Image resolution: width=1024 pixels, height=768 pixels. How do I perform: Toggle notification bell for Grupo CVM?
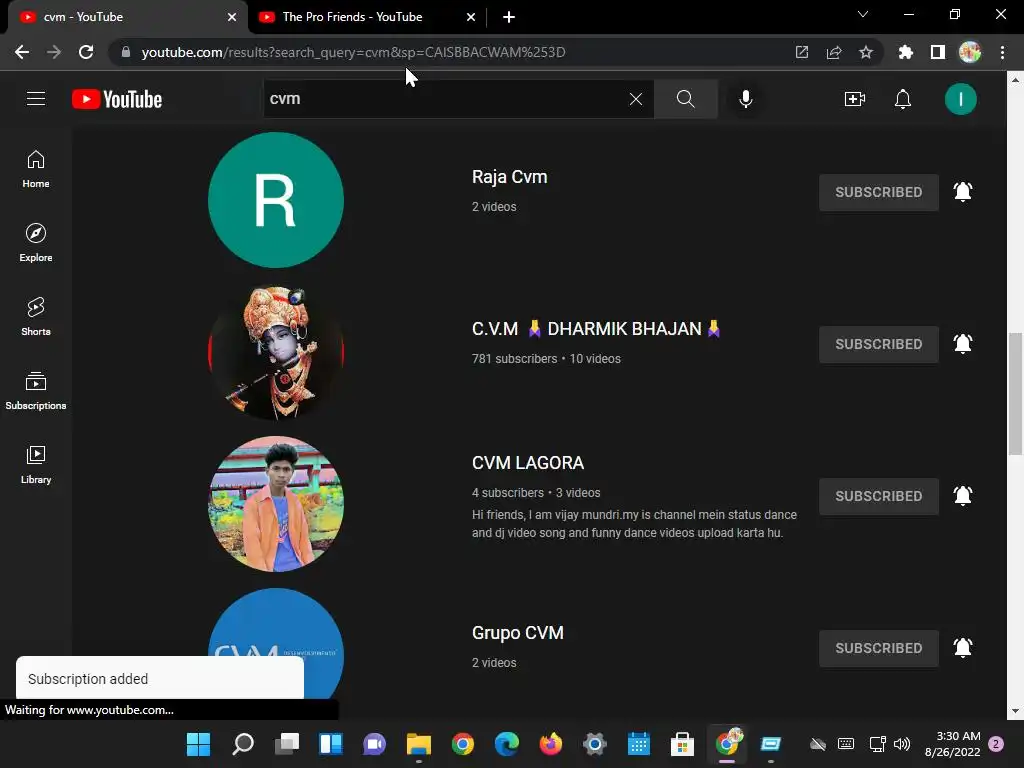click(x=963, y=647)
